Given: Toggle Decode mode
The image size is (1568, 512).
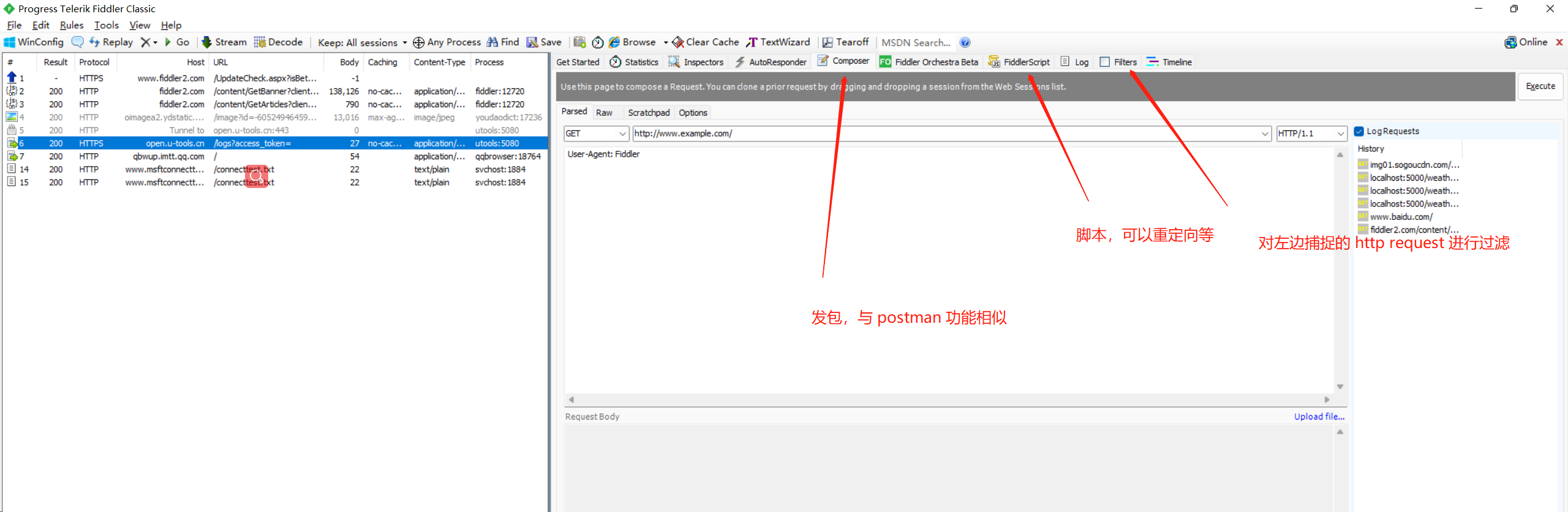Looking at the screenshot, I should pyautogui.click(x=279, y=42).
